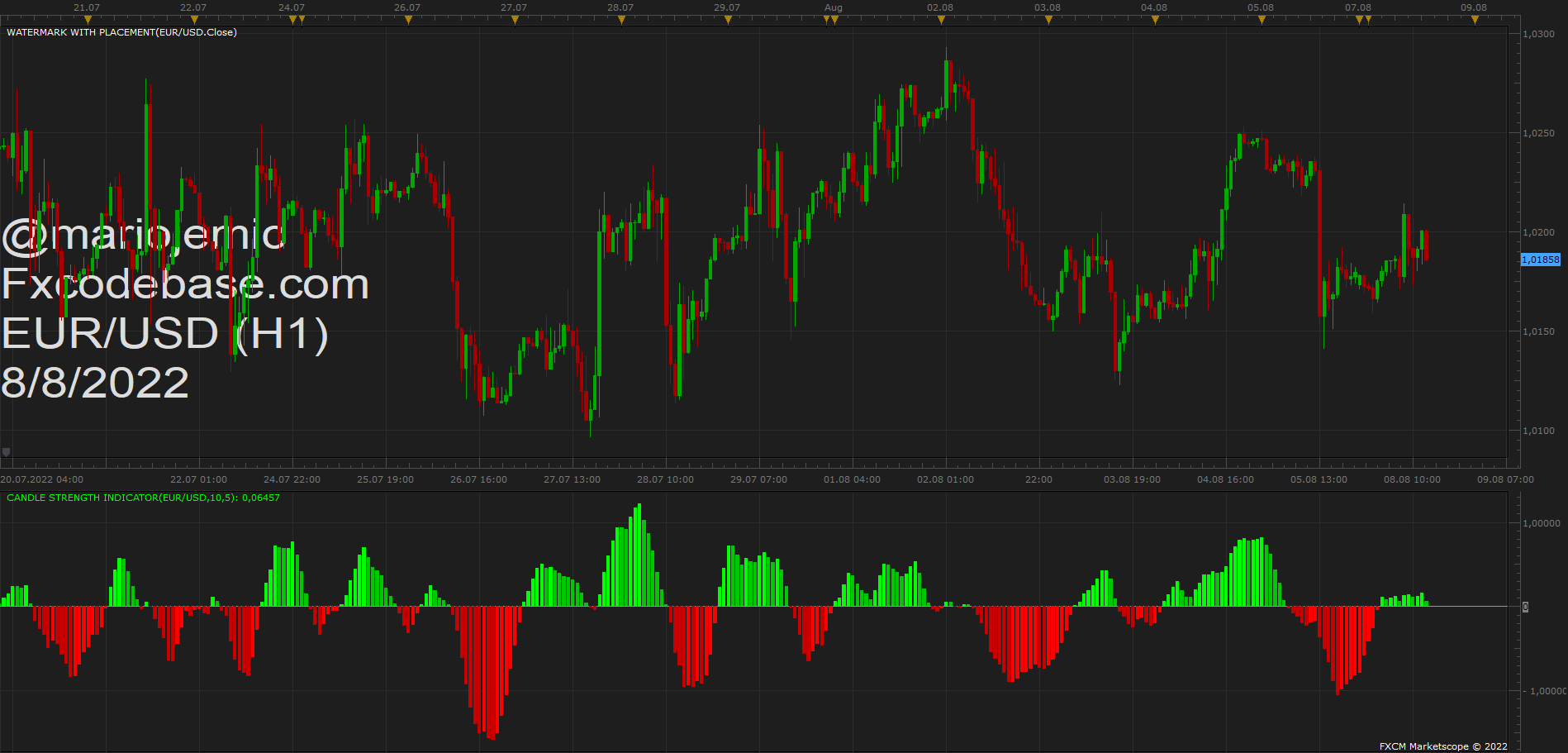Click the negative 1,00000 indicator axis label
The height and width of the screenshot is (753, 1568).
[1547, 691]
